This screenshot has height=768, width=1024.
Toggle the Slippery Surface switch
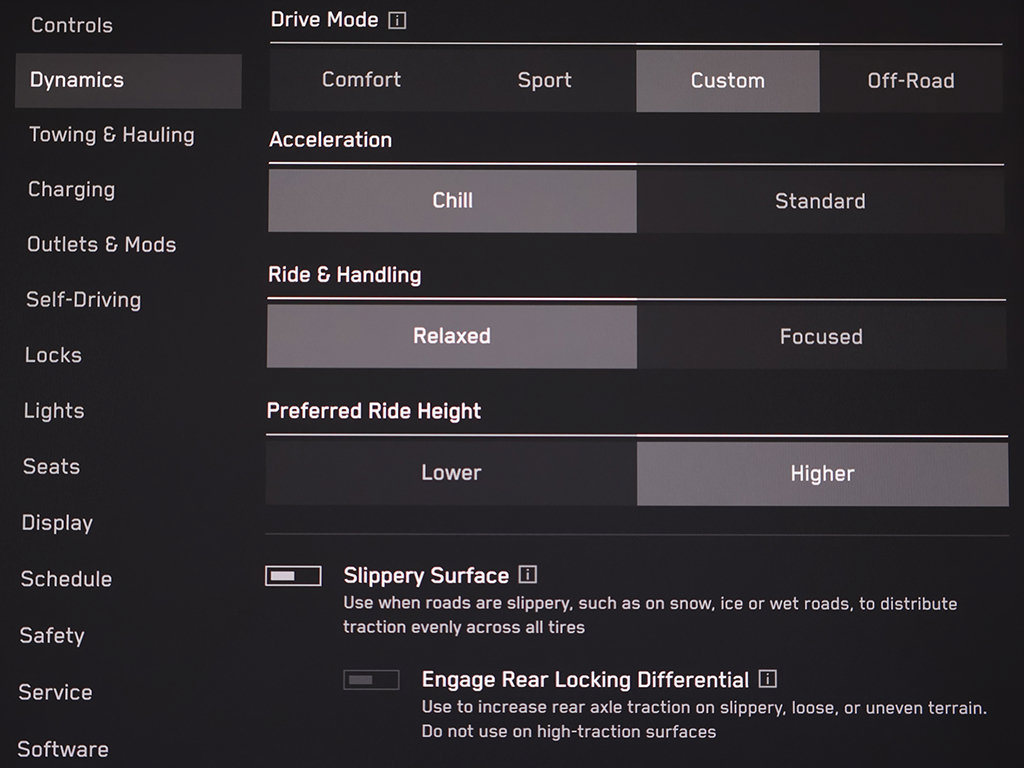[293, 576]
